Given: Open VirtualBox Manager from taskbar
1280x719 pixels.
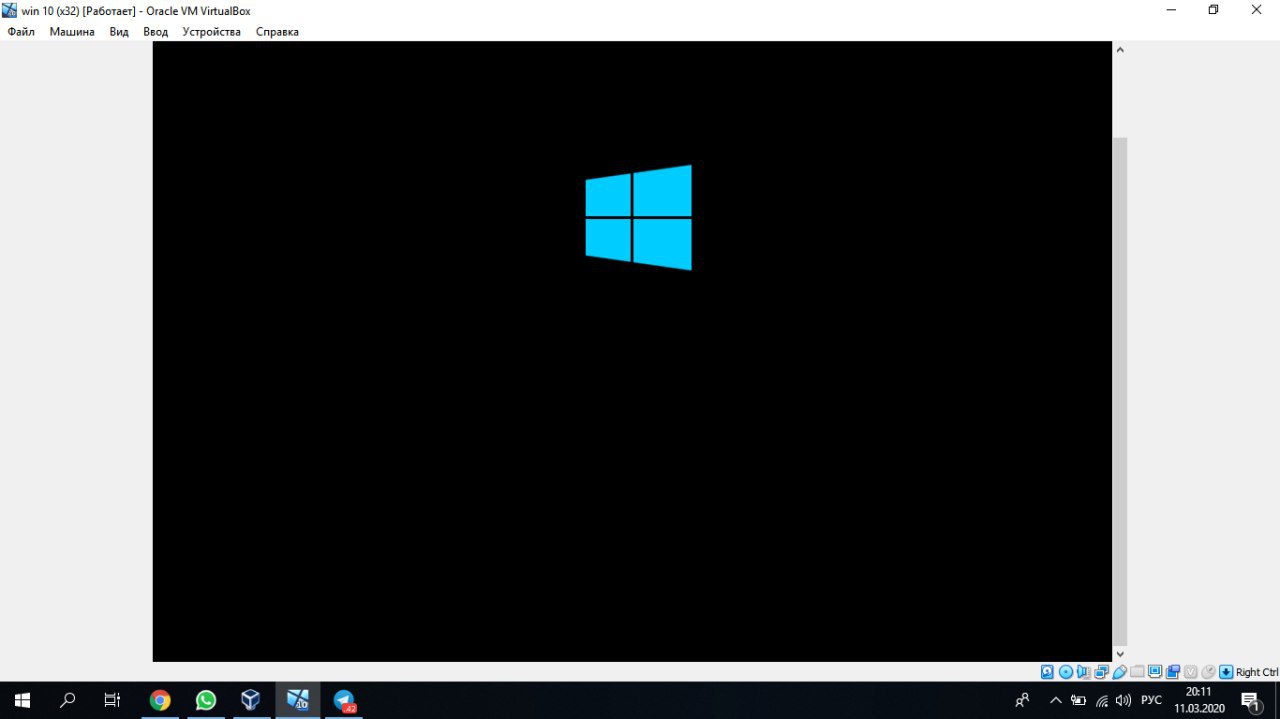Looking at the screenshot, I should coord(251,700).
